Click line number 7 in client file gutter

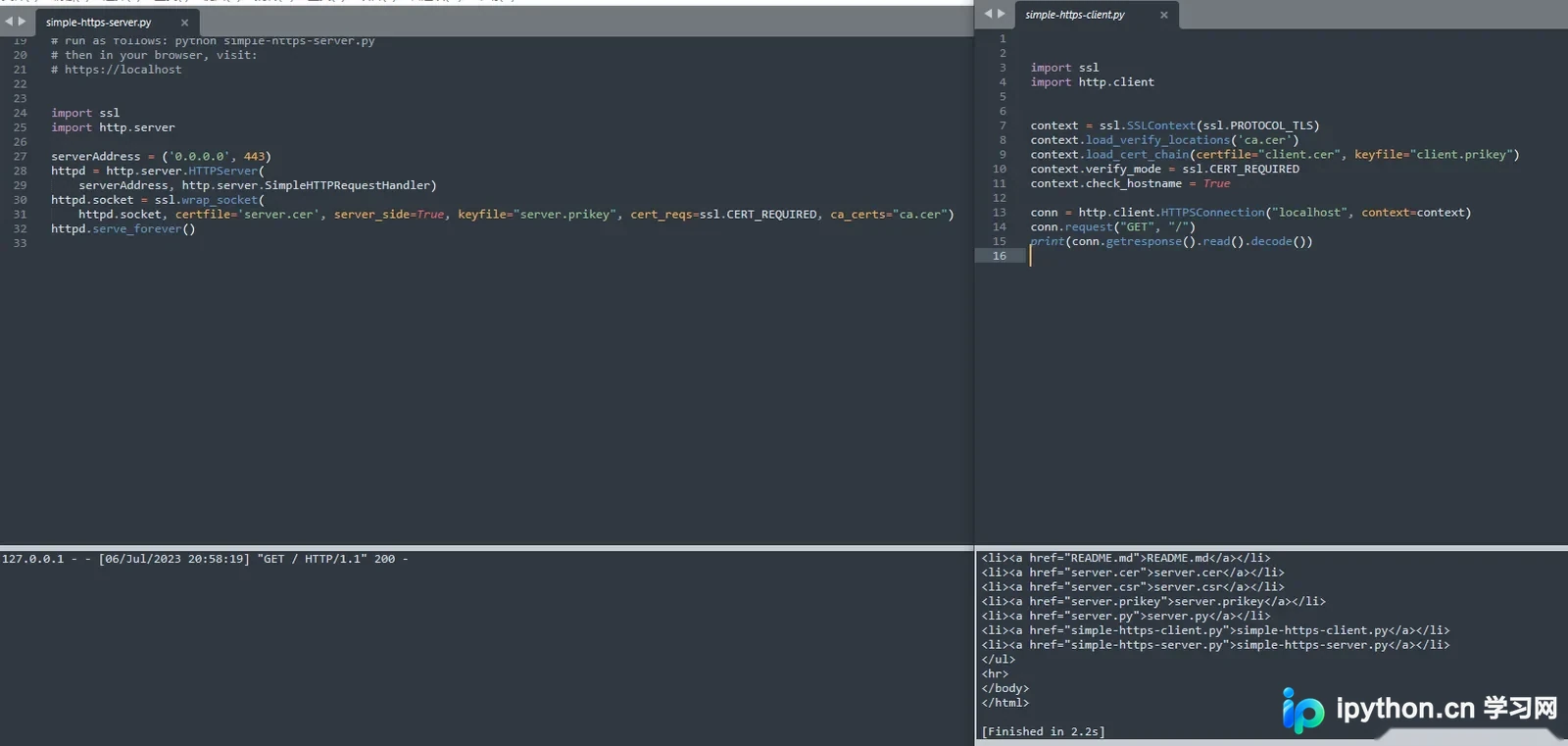(x=1003, y=125)
